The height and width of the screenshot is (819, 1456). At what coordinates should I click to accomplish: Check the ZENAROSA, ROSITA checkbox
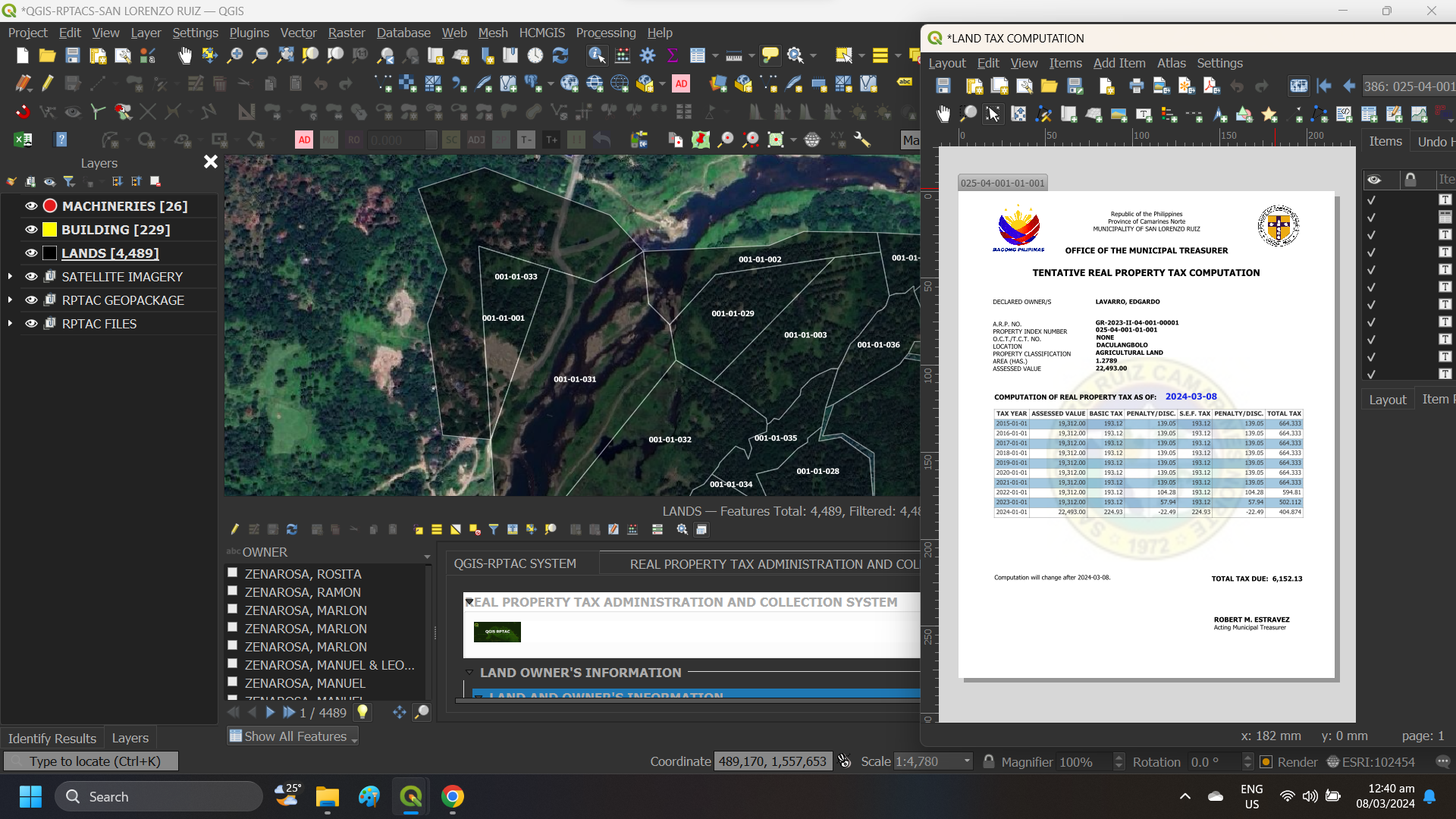233,573
